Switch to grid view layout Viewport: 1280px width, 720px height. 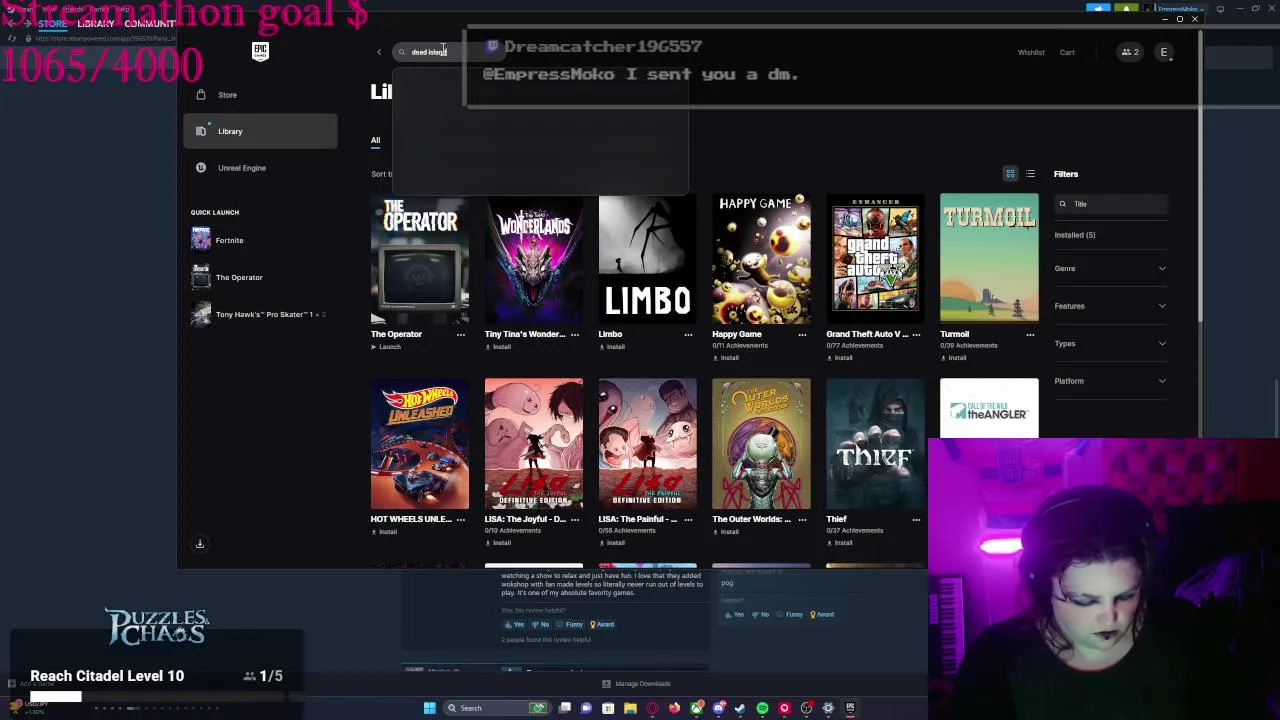coord(1010,174)
